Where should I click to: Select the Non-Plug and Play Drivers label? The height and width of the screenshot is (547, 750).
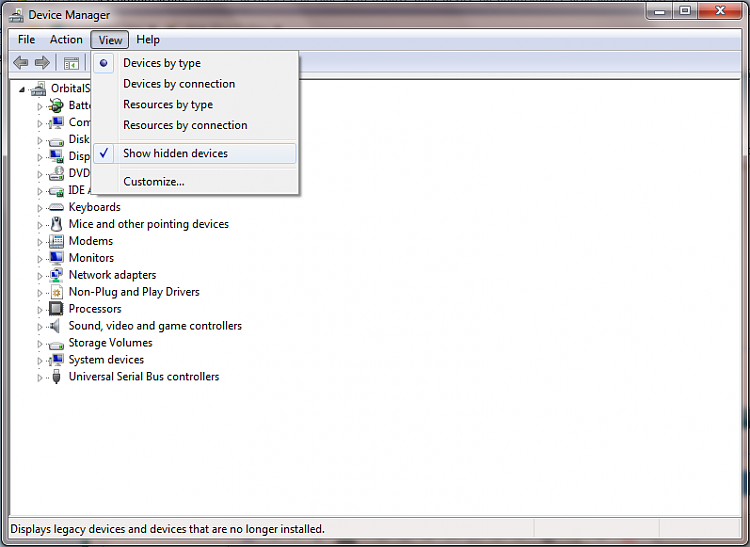(134, 292)
